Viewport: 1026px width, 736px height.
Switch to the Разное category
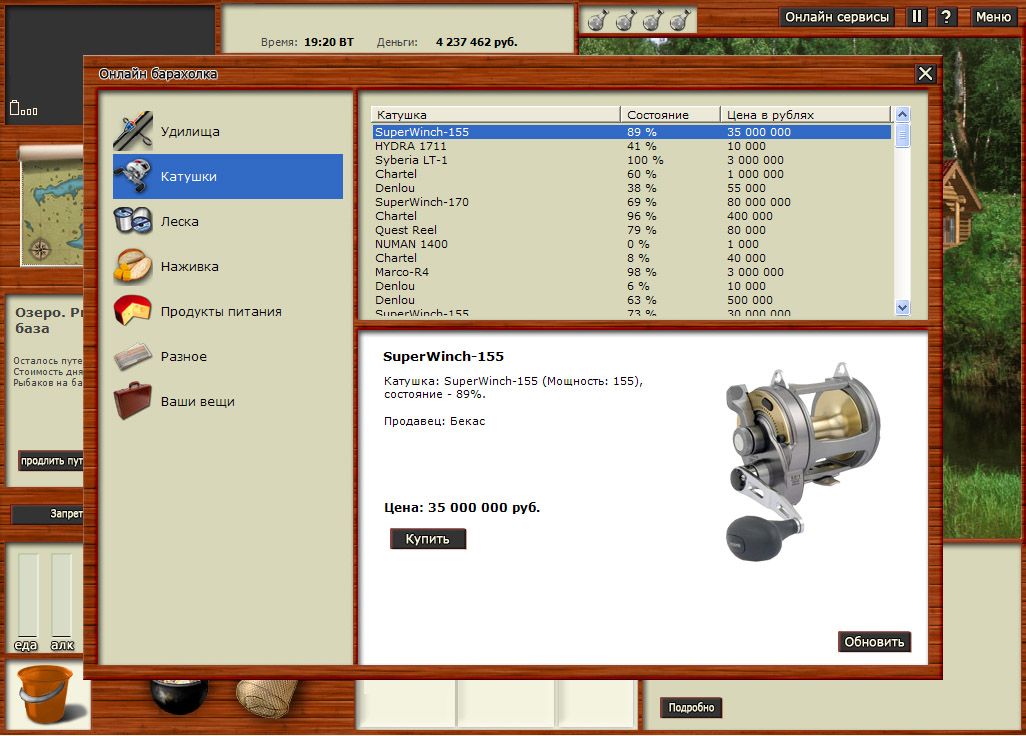point(228,357)
